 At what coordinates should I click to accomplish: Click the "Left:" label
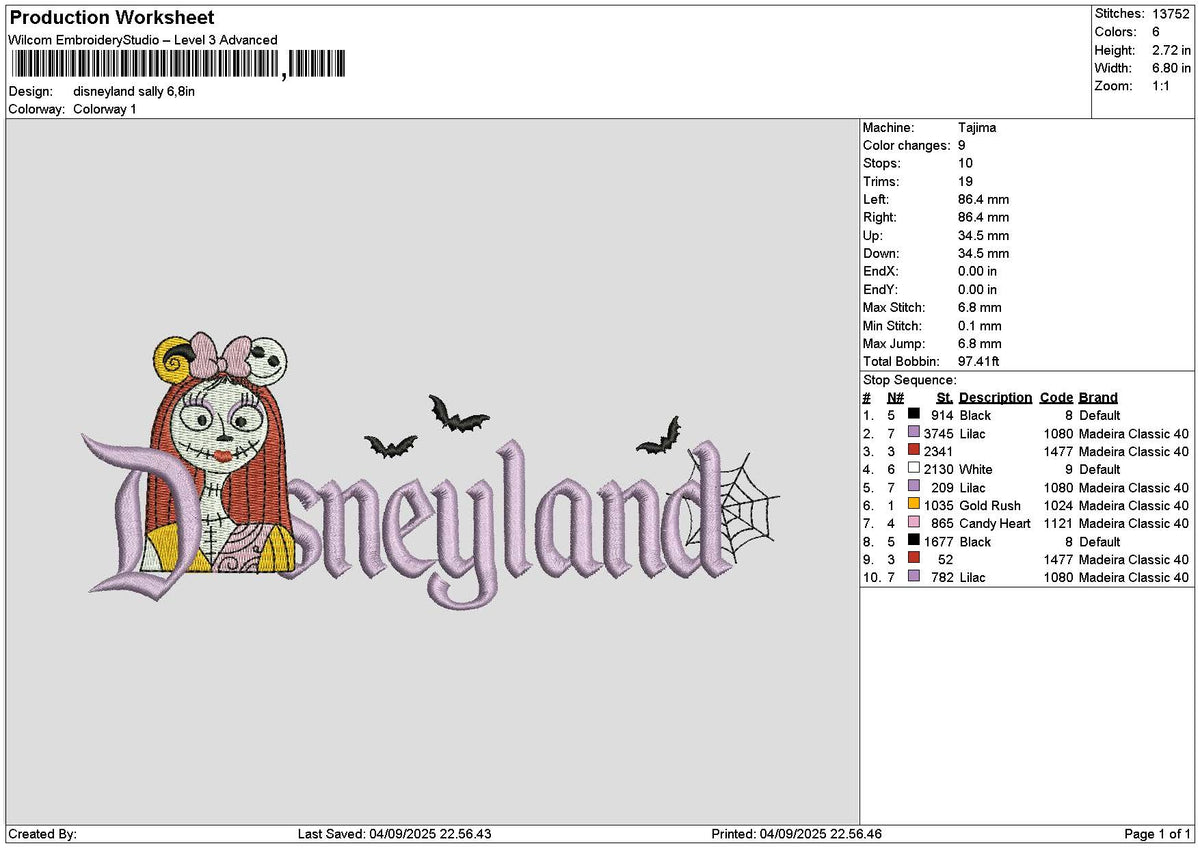point(876,199)
